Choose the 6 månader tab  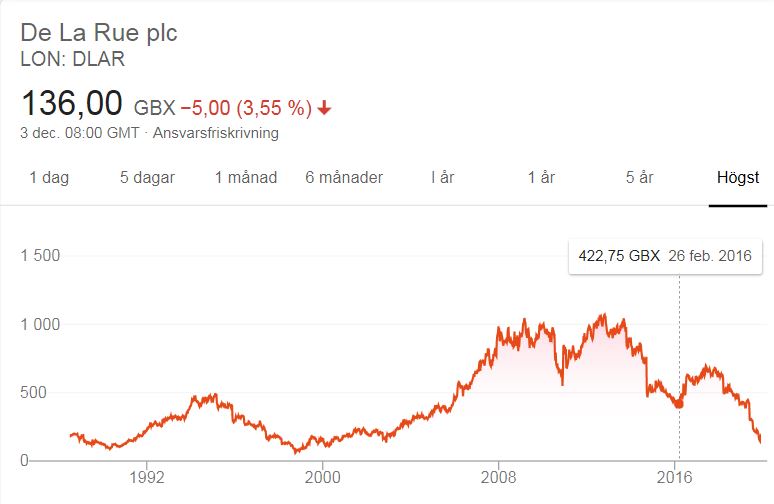(344, 177)
